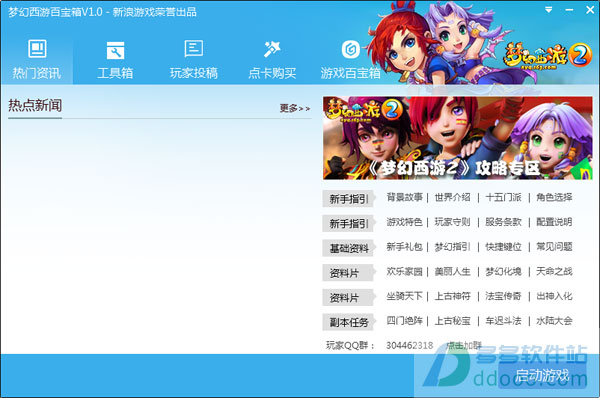Open the 天命之战 link

(554, 272)
